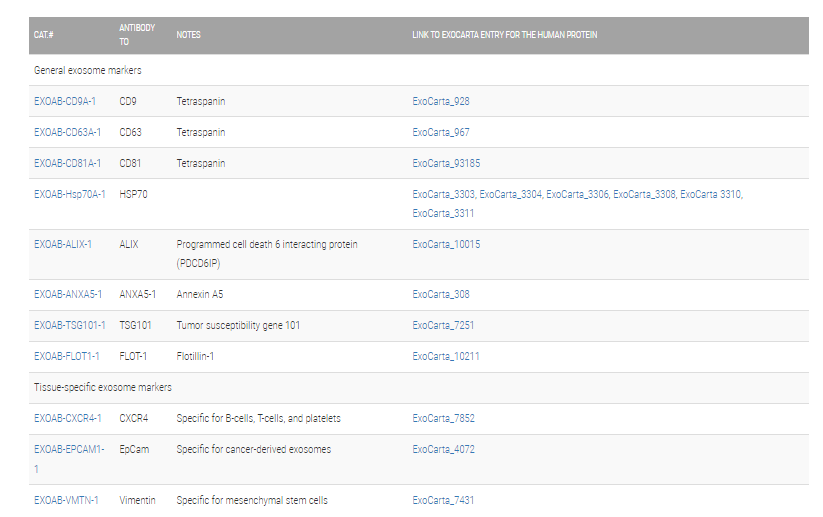Open the EXOAB-ANXA5-1 product link
823x517 pixels.
(x=68, y=294)
